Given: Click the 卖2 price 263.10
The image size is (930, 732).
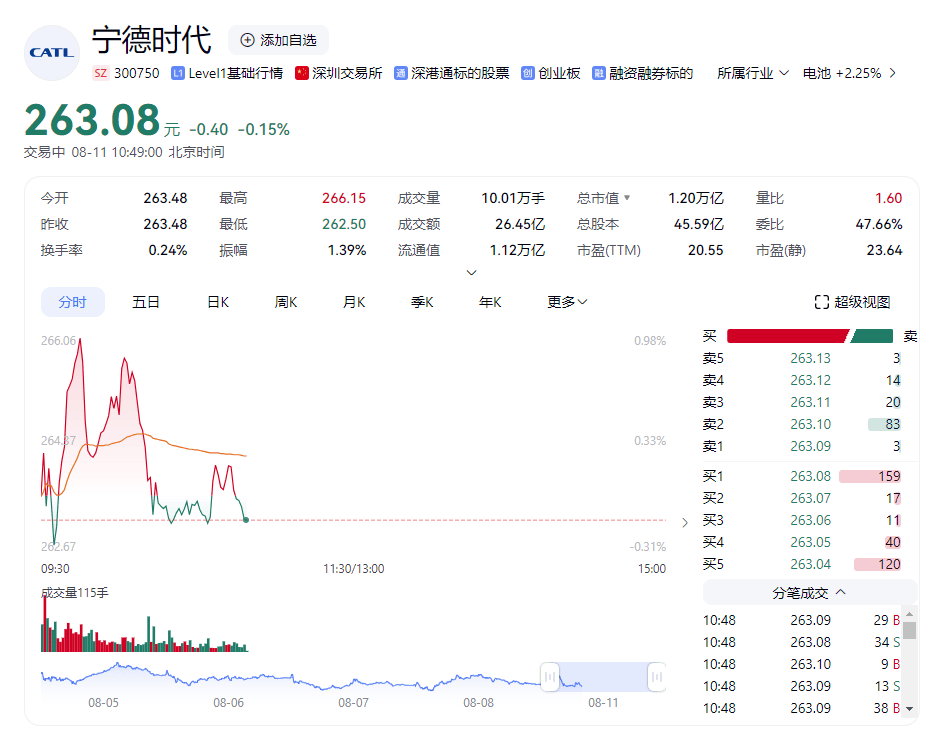Looking at the screenshot, I should click(810, 424).
